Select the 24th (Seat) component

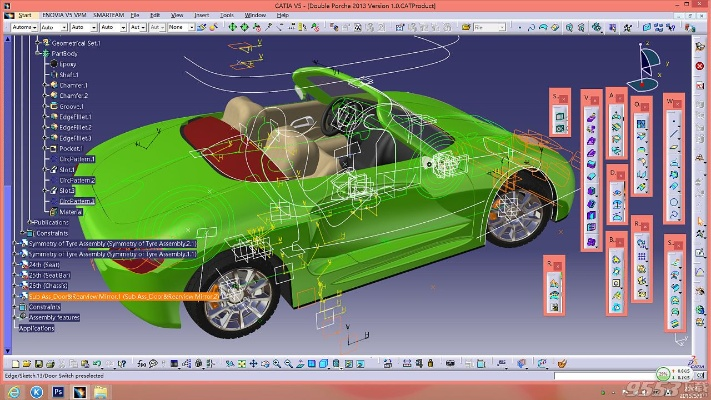[x=44, y=264]
